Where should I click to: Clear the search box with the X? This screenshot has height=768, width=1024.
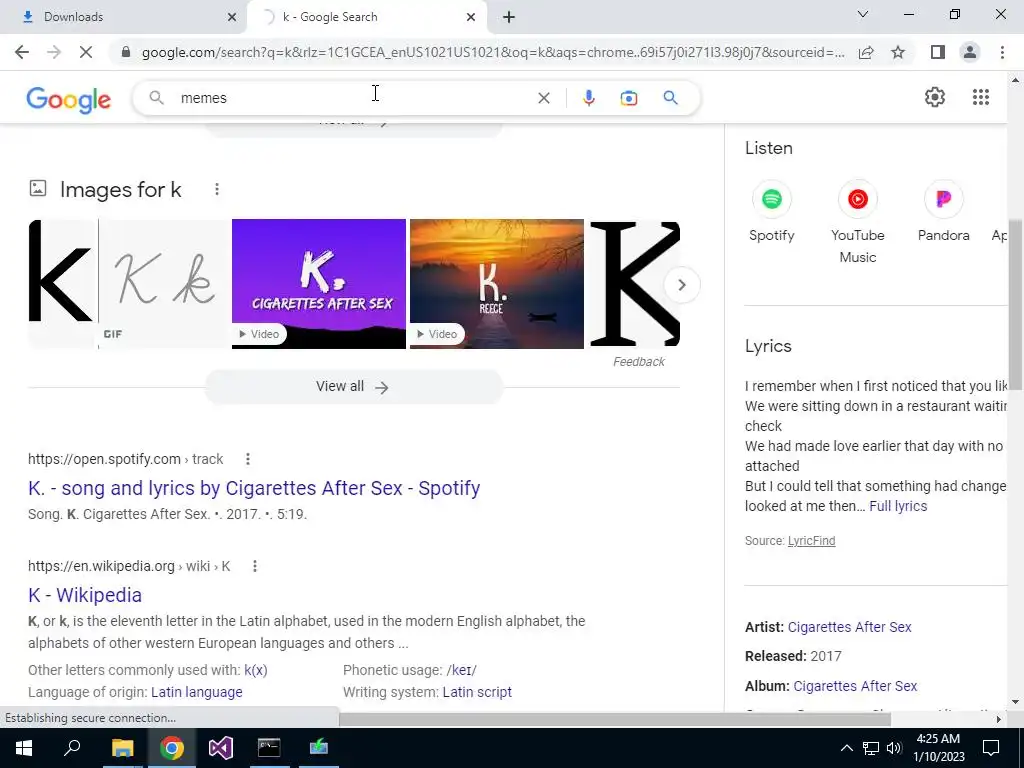[543, 98]
